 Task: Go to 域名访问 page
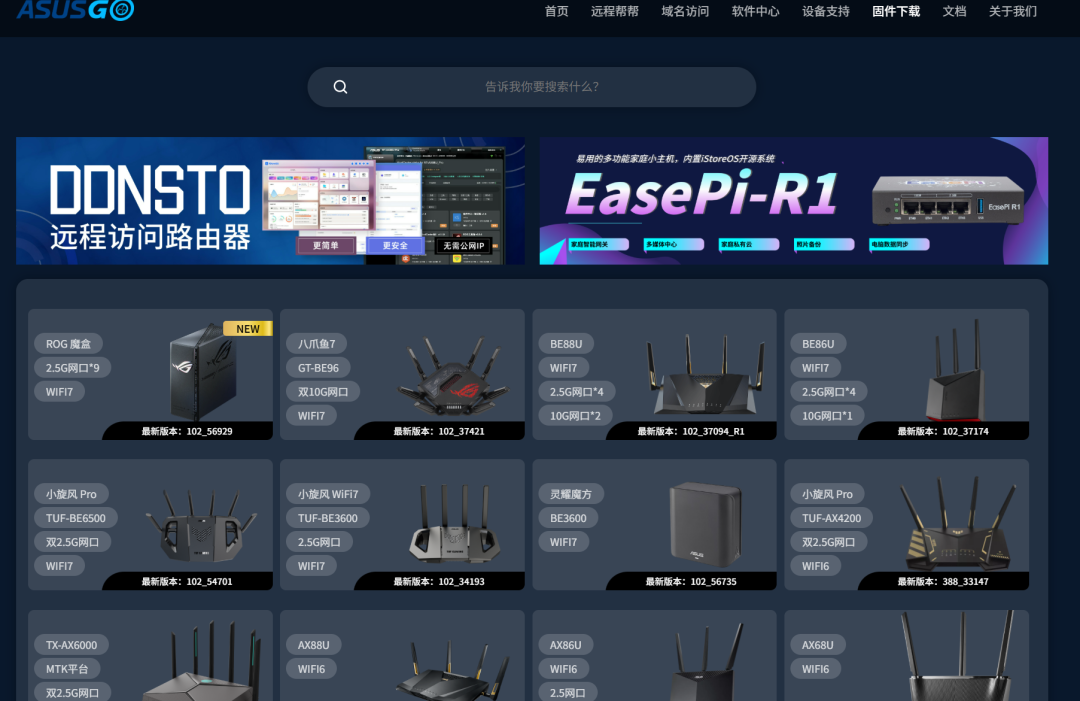[685, 11]
